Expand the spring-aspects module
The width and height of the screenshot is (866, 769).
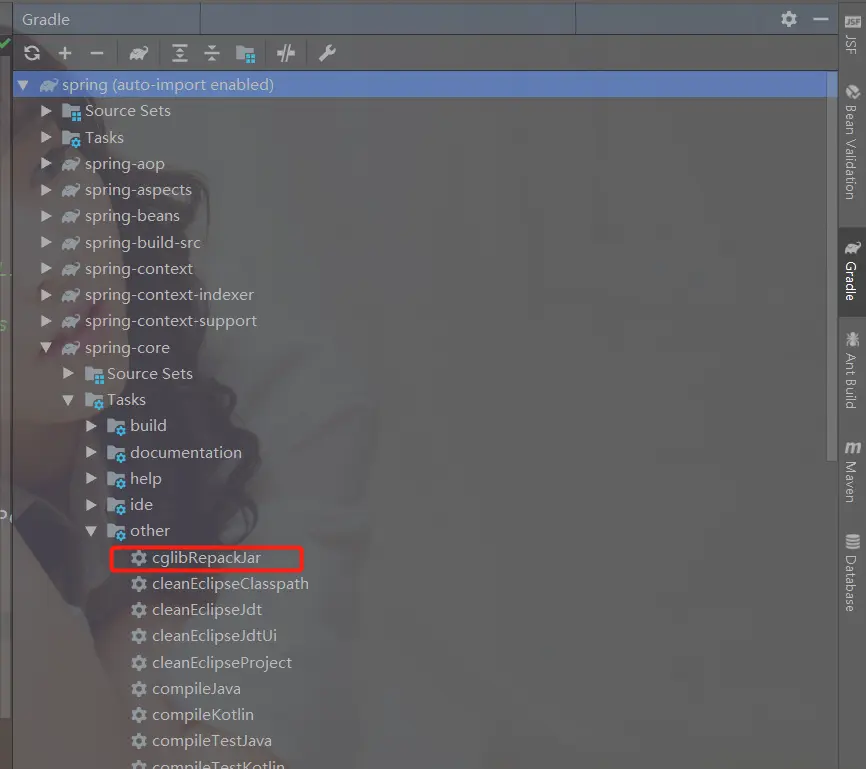click(x=46, y=190)
